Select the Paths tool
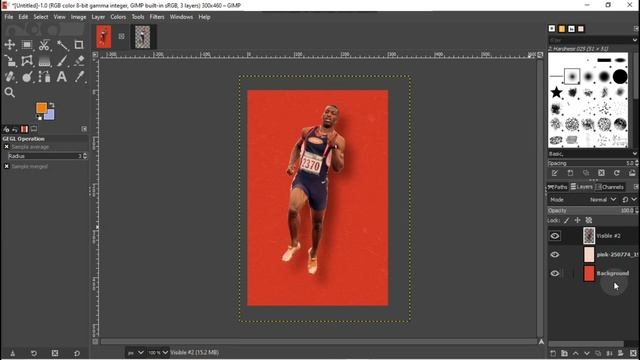 click(44, 77)
